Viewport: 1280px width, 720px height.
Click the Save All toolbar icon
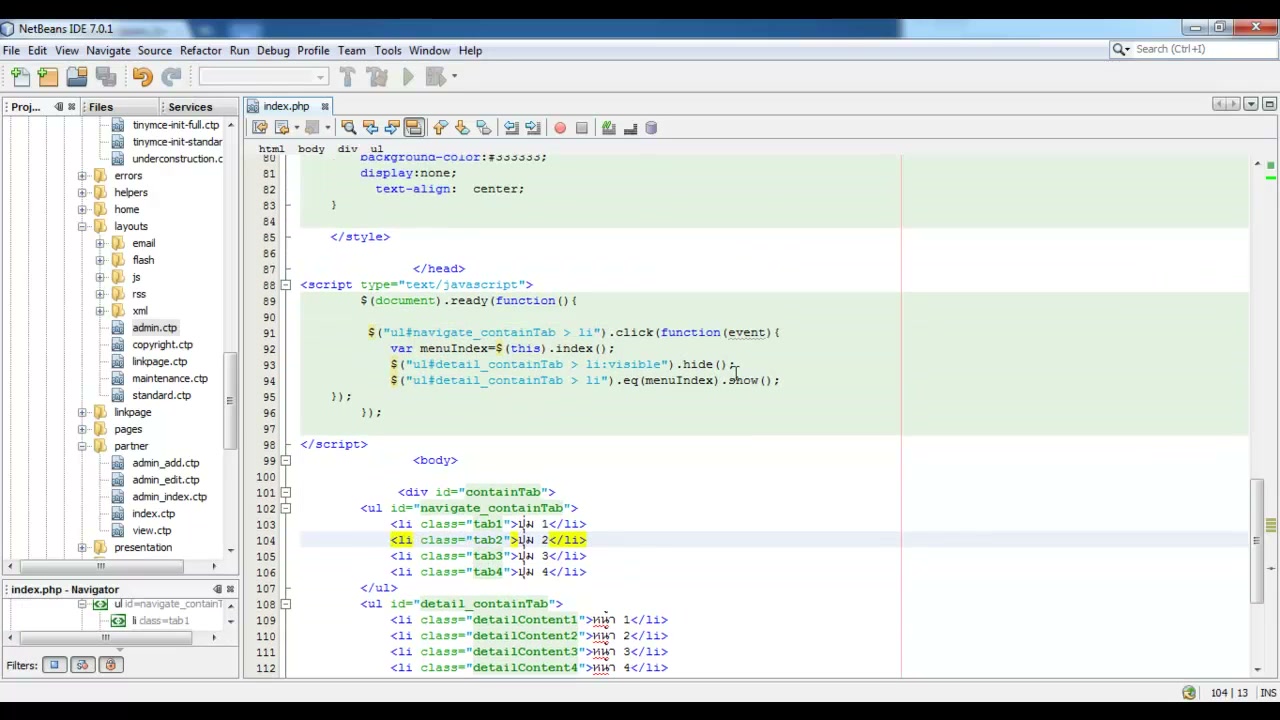tap(105, 76)
